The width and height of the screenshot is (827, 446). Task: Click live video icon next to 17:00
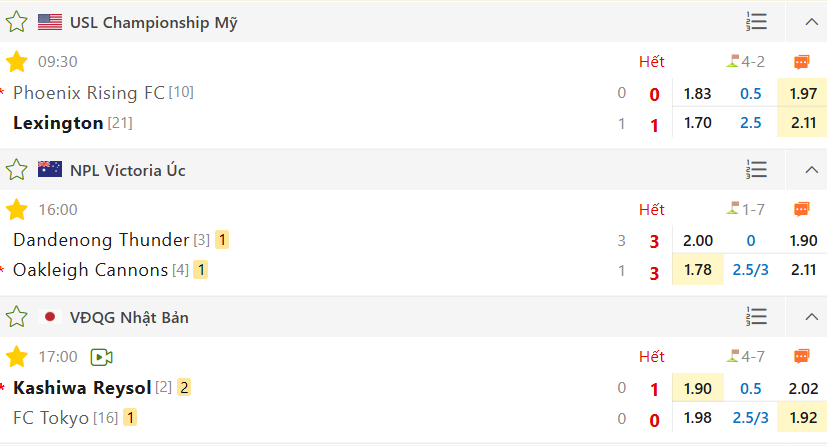pyautogui.click(x=101, y=357)
